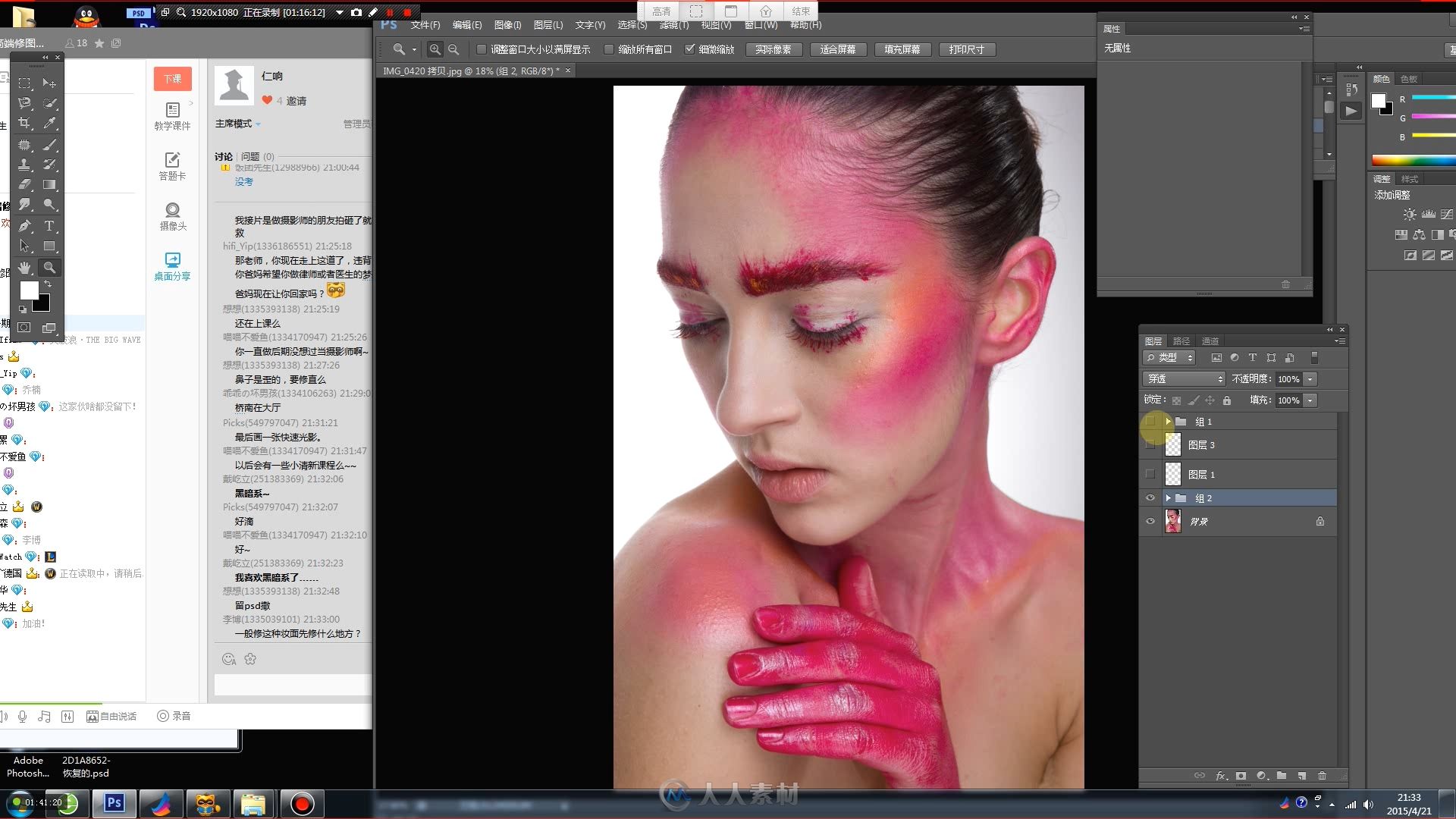This screenshot has width=1456, height=819.
Task: Select the Quick Selection tool
Action: (49, 102)
